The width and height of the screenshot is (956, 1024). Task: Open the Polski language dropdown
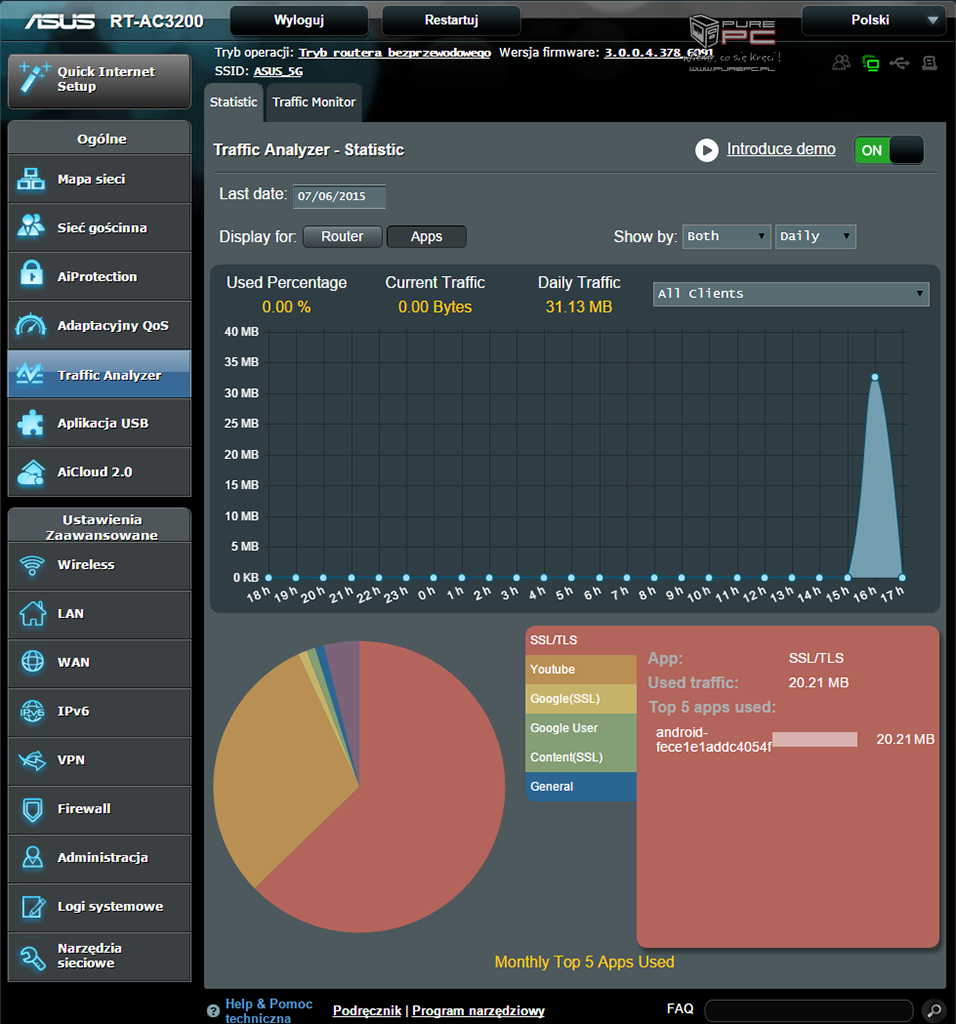[x=873, y=20]
